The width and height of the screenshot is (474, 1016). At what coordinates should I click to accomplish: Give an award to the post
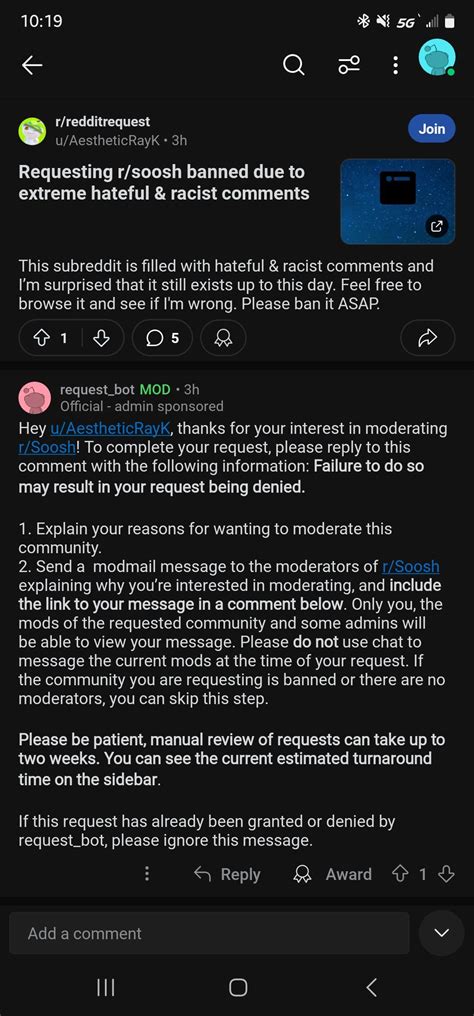223,338
